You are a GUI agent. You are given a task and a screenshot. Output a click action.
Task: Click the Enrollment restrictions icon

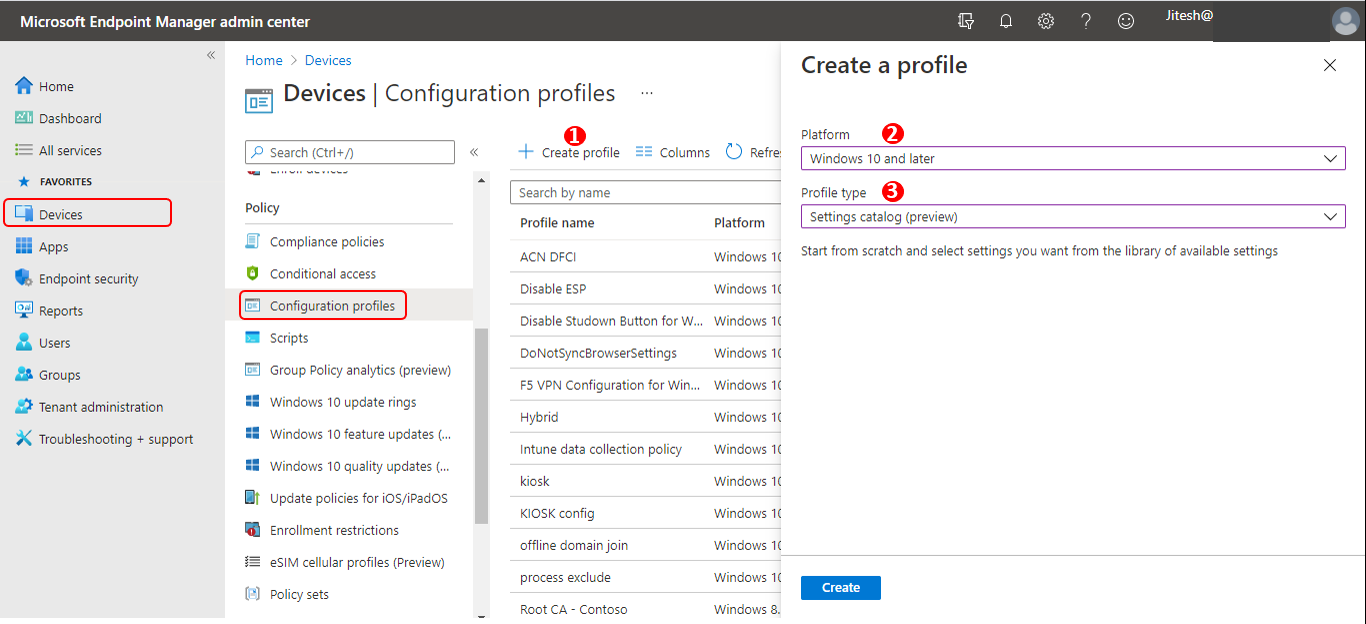(x=252, y=530)
